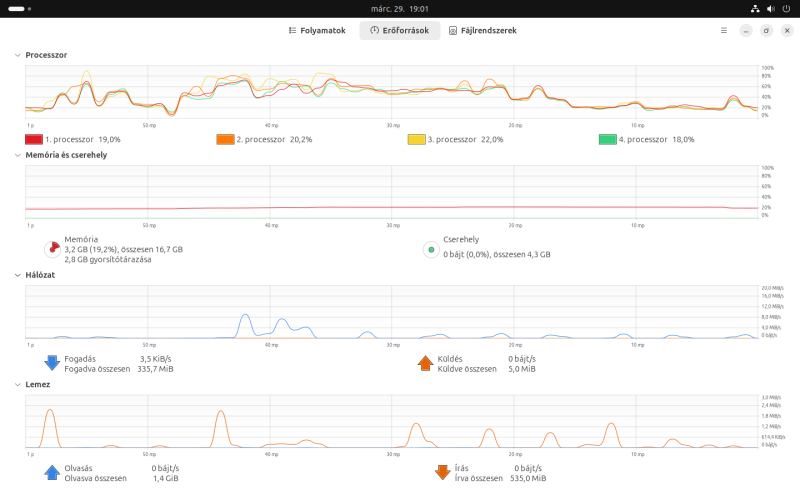Collapse the Memória és cserehely section
The image size is (800, 500).
18,155
